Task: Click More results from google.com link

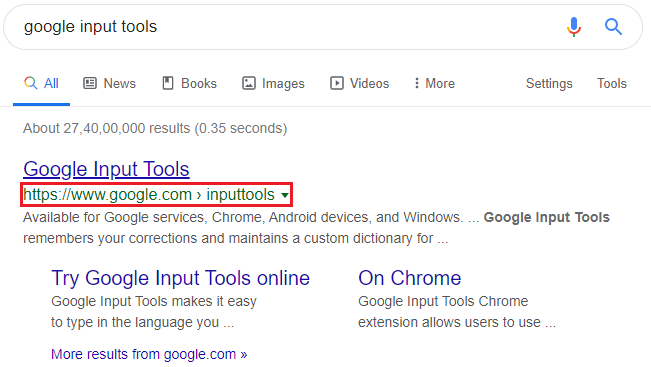Action: (149, 354)
